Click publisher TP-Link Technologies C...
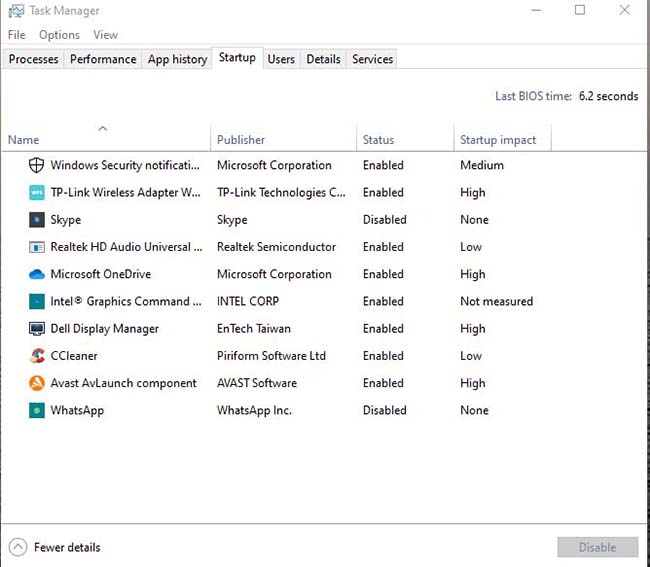This screenshot has height=567, width=650. pos(281,192)
